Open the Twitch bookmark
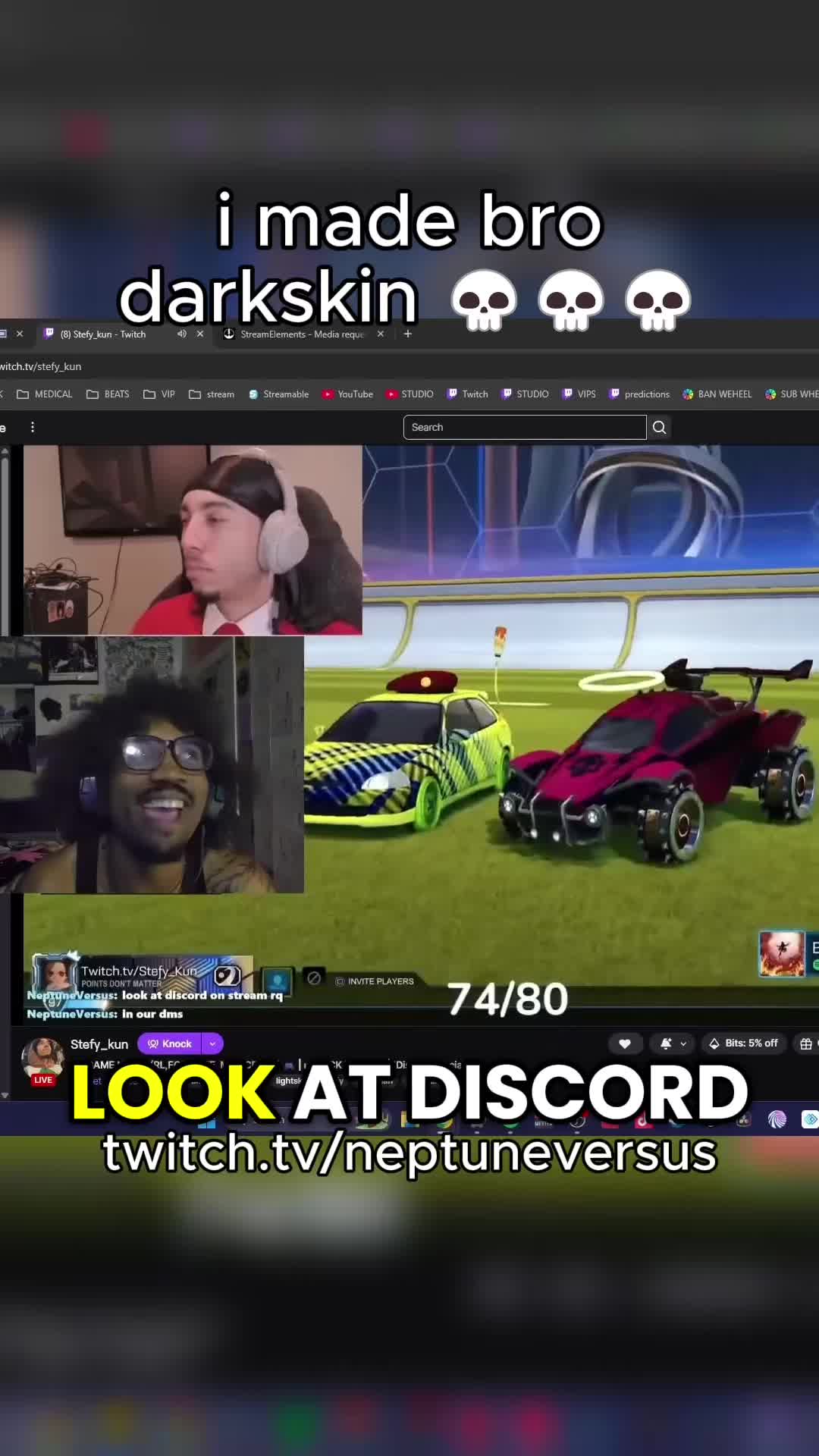 [x=468, y=394]
